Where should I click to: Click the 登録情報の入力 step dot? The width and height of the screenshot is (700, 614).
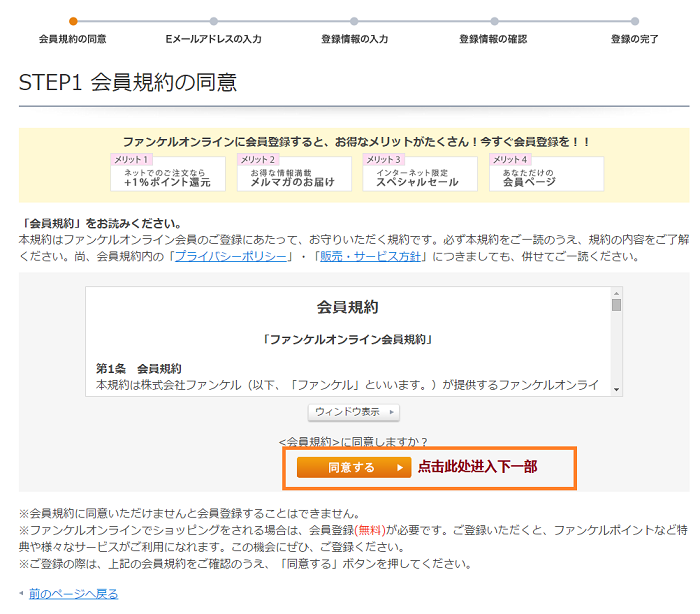pyautogui.click(x=354, y=20)
